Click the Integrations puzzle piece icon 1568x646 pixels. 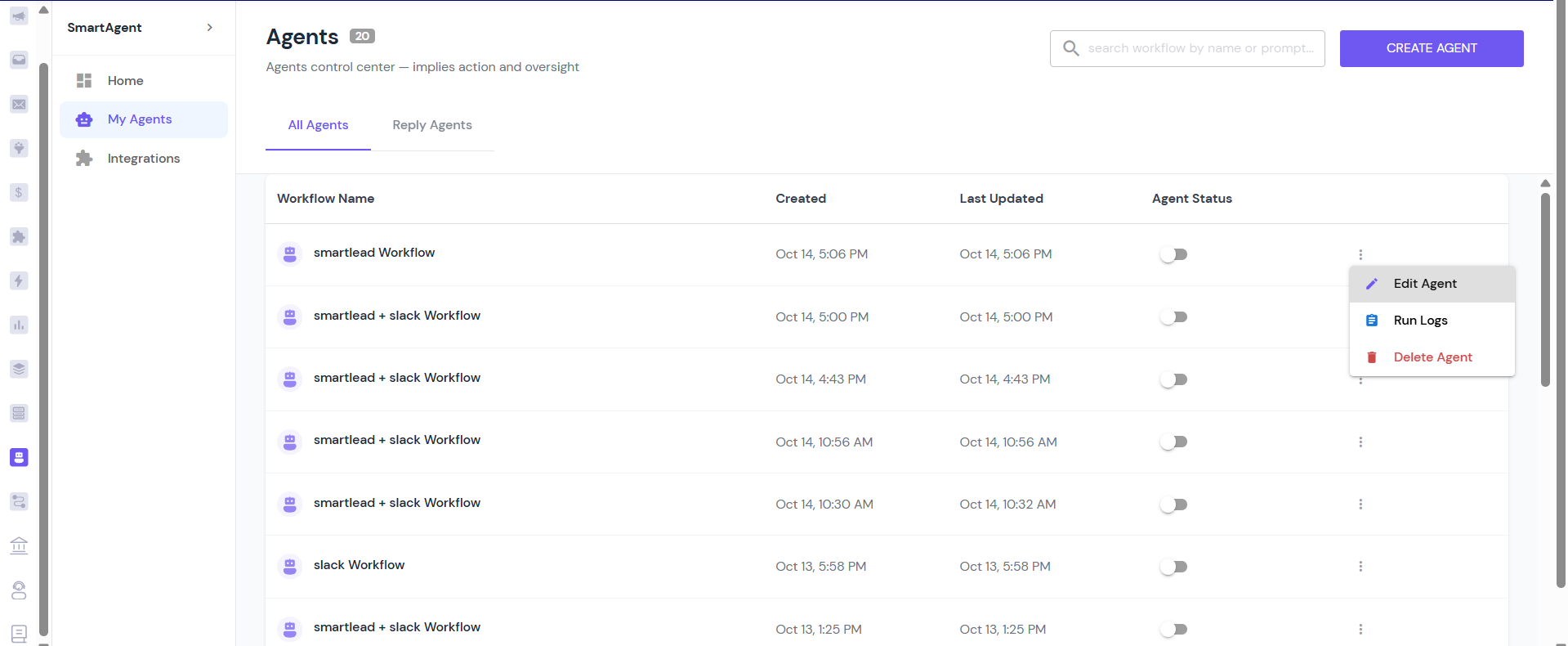[84, 159]
